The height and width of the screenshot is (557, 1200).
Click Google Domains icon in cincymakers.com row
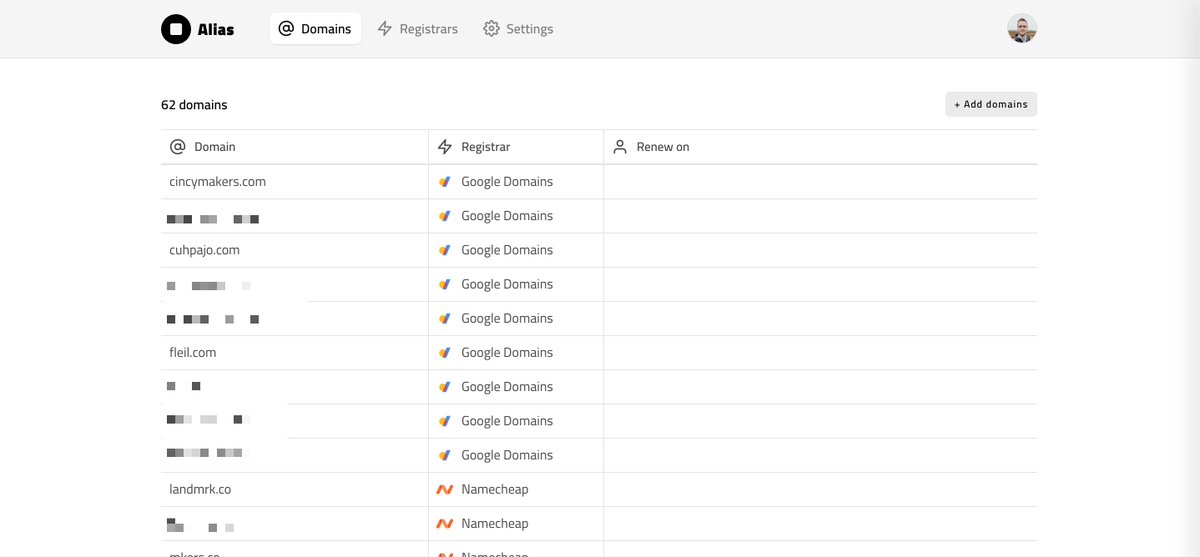445,182
